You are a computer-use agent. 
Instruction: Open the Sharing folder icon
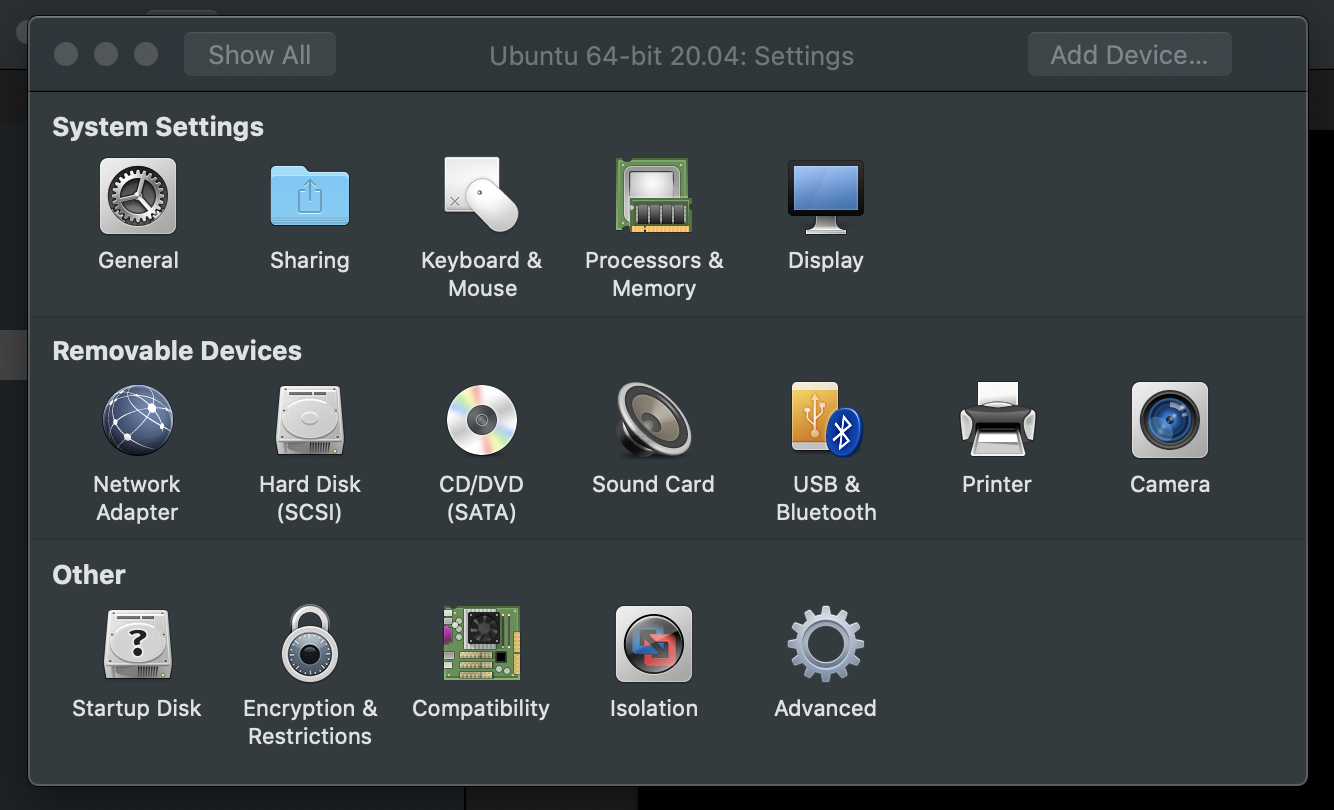coord(310,196)
